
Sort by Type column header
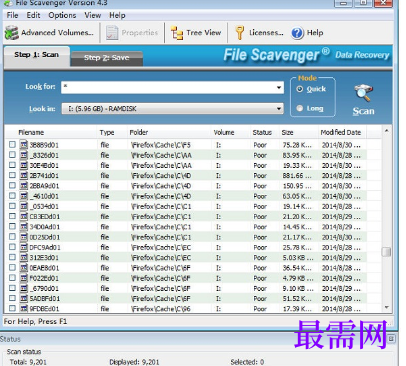click(107, 132)
